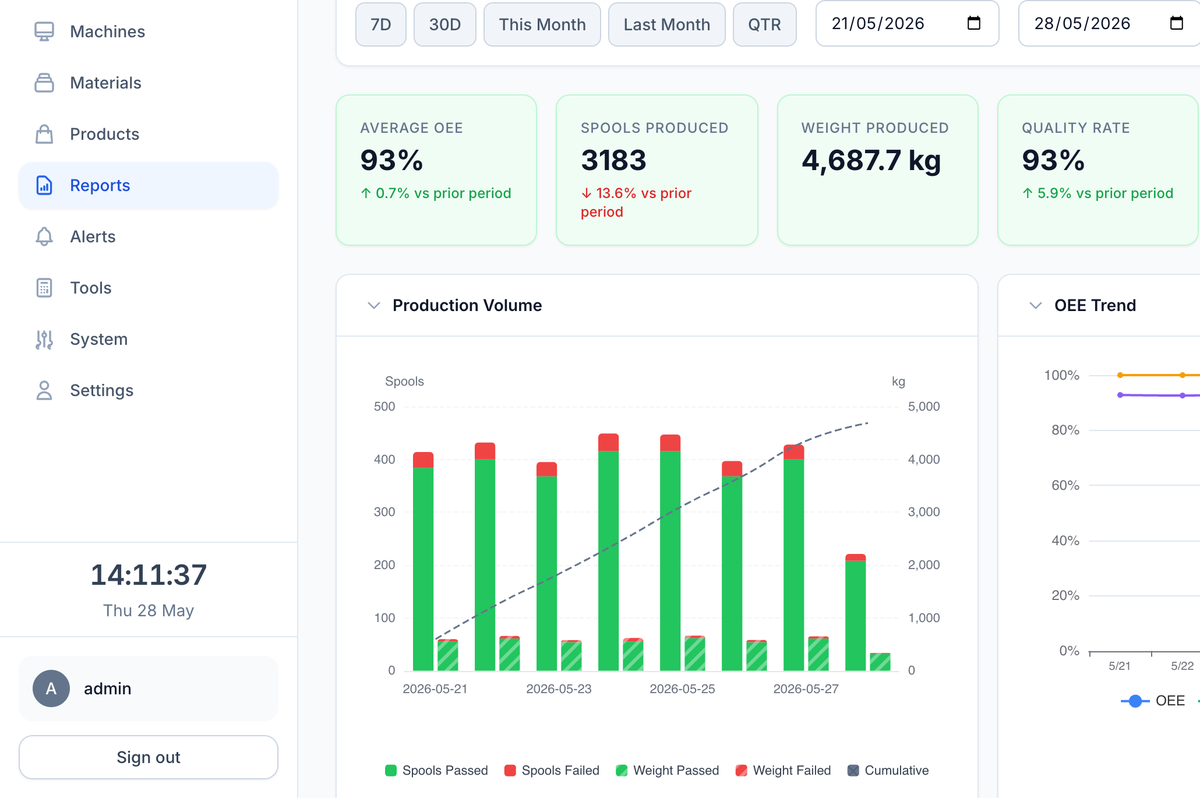1200x798 pixels.
Task: Open the Machines page
Action: 148,32
